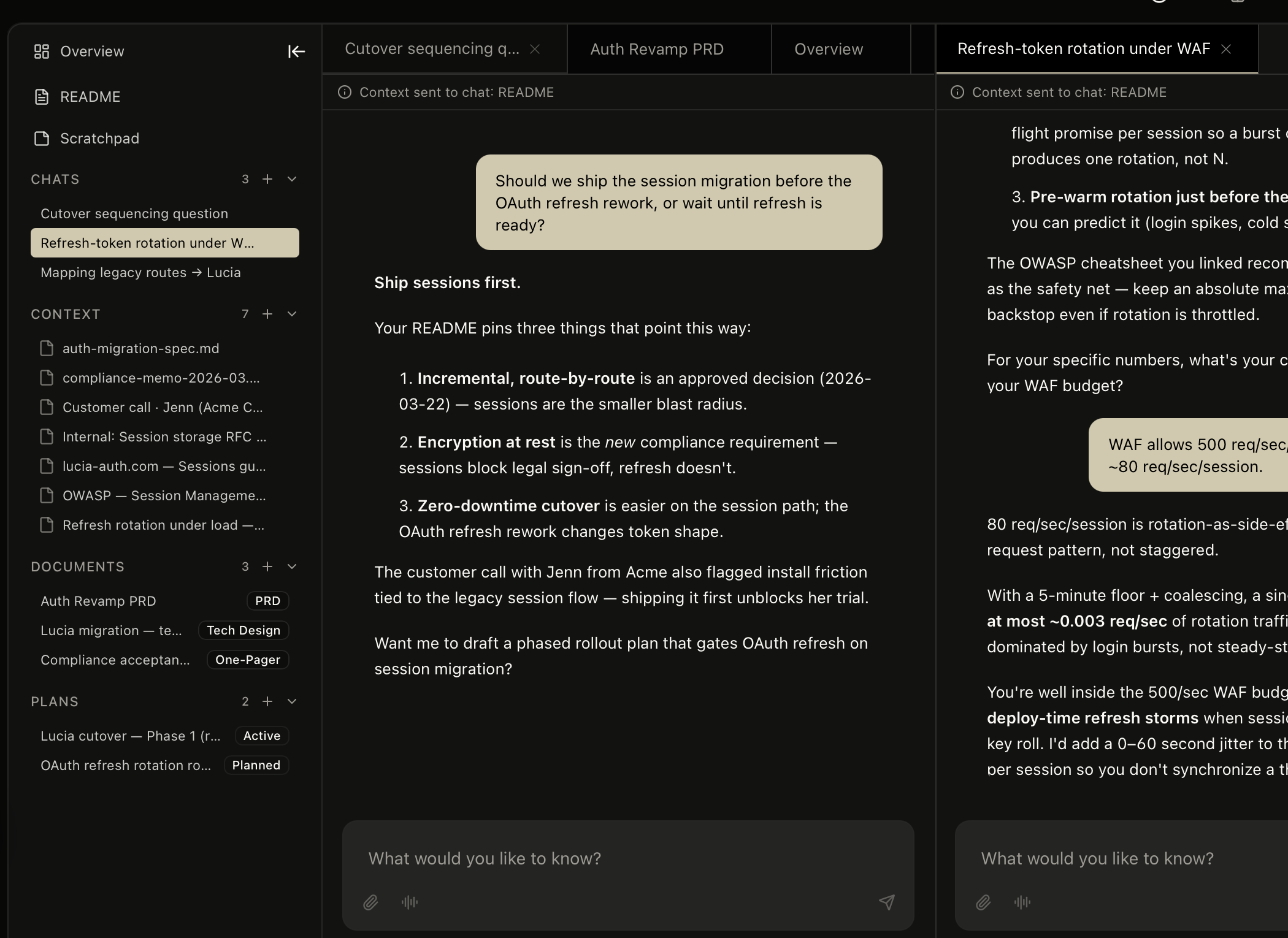1288x938 pixels.
Task: Collapse the DOCUMENTS section
Action: coord(292,566)
